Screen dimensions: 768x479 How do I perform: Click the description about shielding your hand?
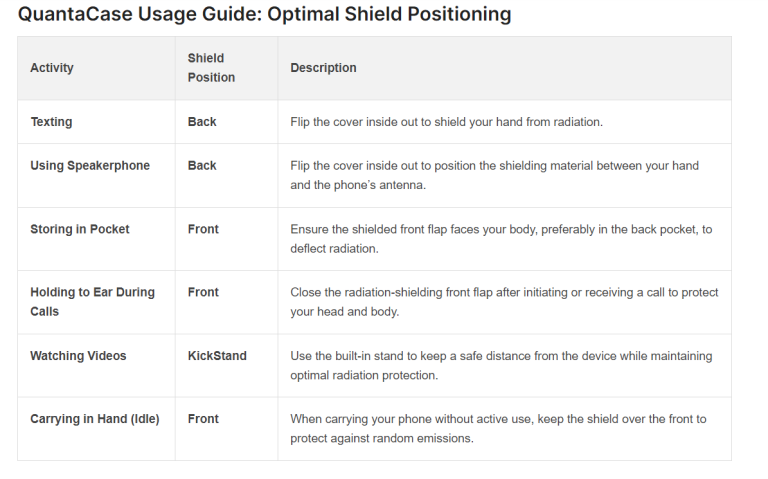[x=446, y=122]
